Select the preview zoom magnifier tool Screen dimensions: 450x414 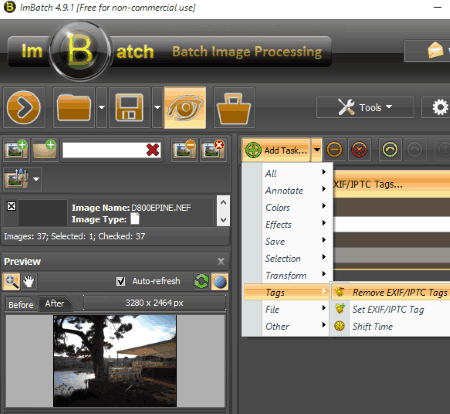pyautogui.click(x=11, y=281)
